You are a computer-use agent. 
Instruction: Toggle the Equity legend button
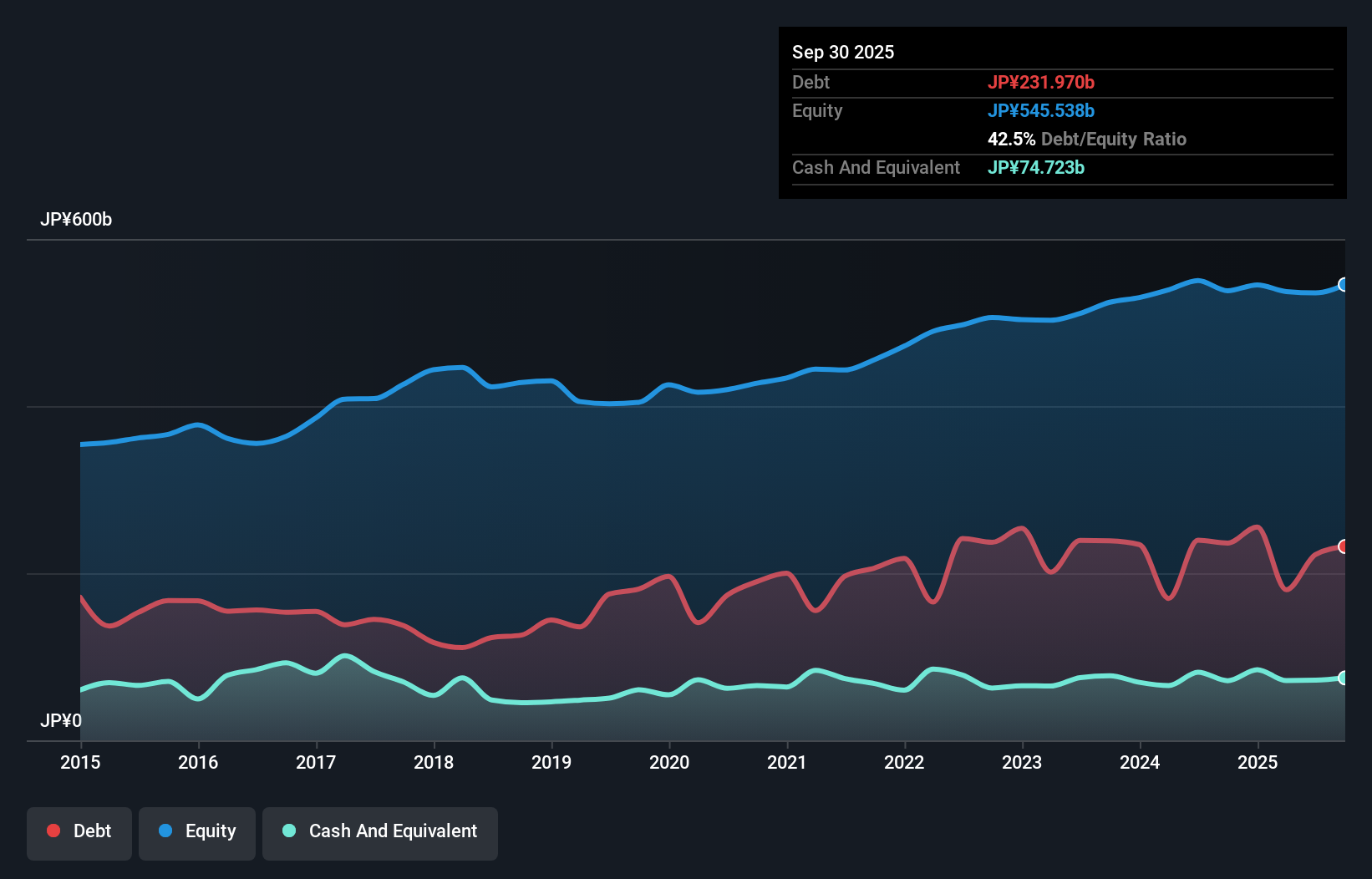[x=197, y=833]
